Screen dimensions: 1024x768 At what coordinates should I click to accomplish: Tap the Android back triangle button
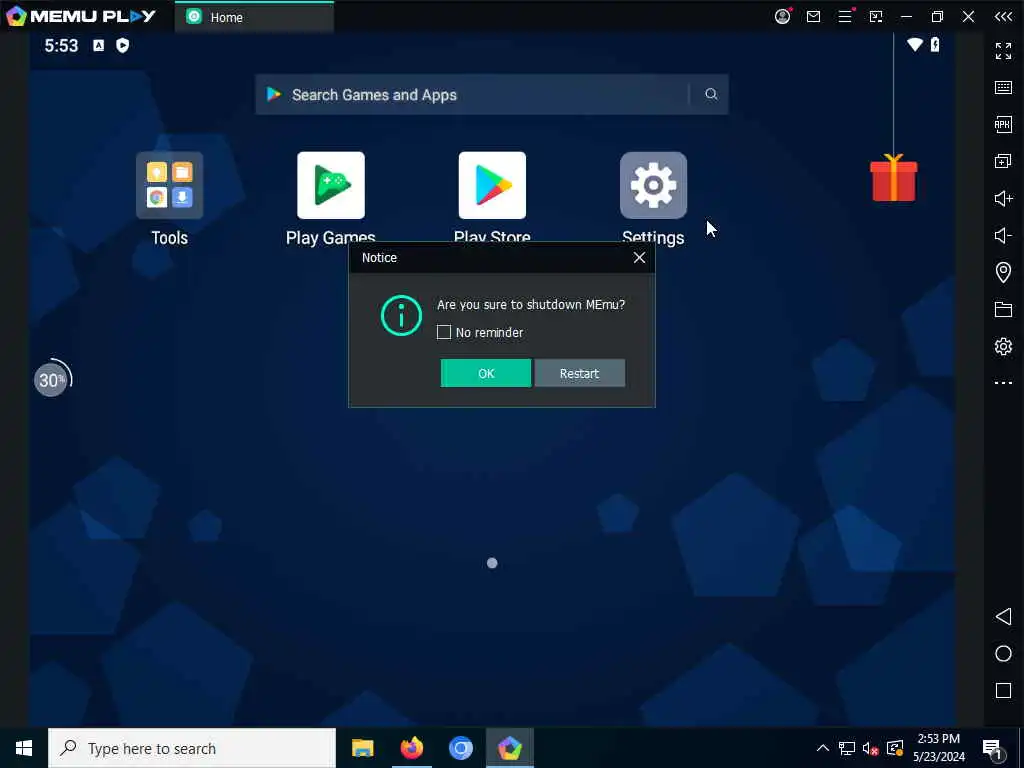(1003, 616)
